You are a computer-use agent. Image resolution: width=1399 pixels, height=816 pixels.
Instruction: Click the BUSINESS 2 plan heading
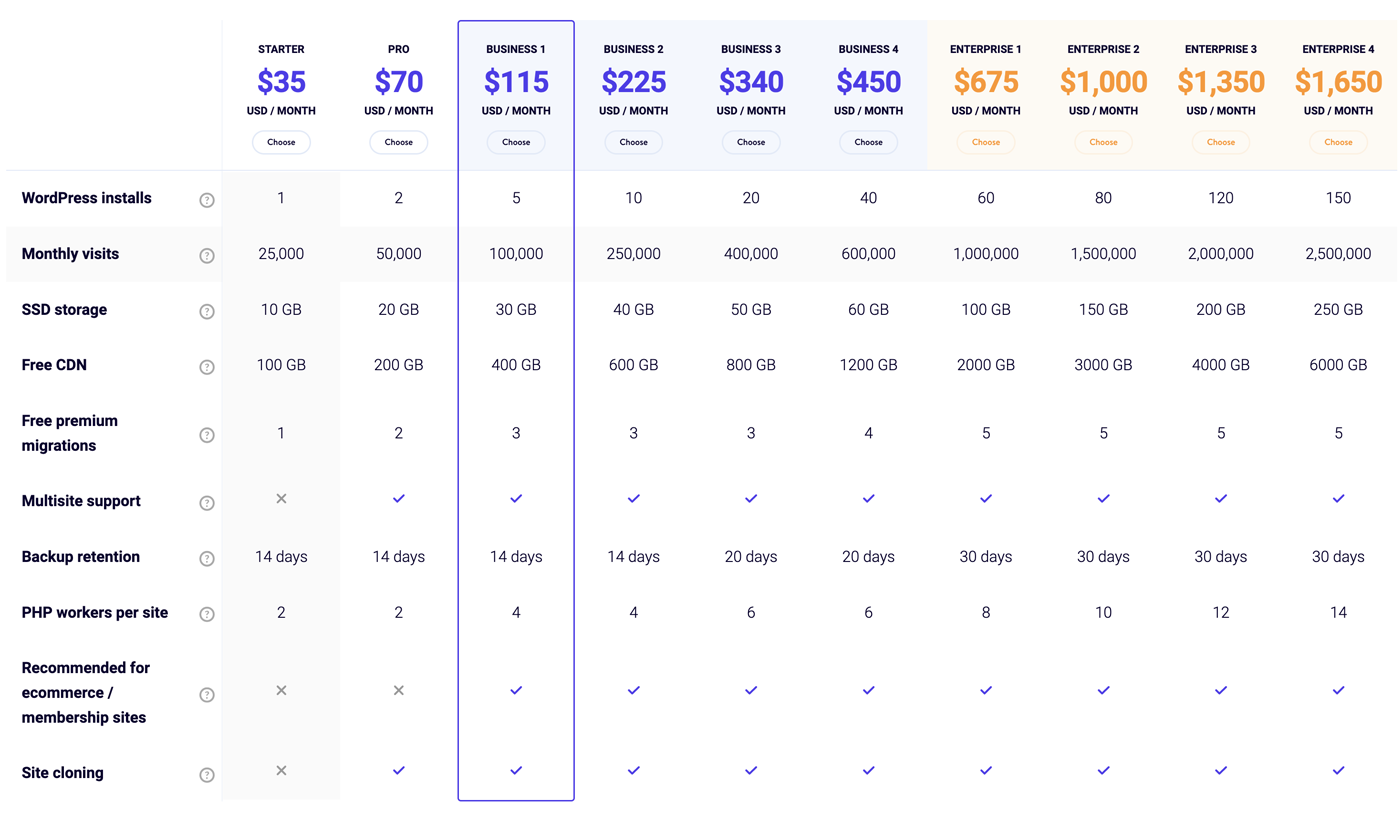pyautogui.click(x=634, y=49)
